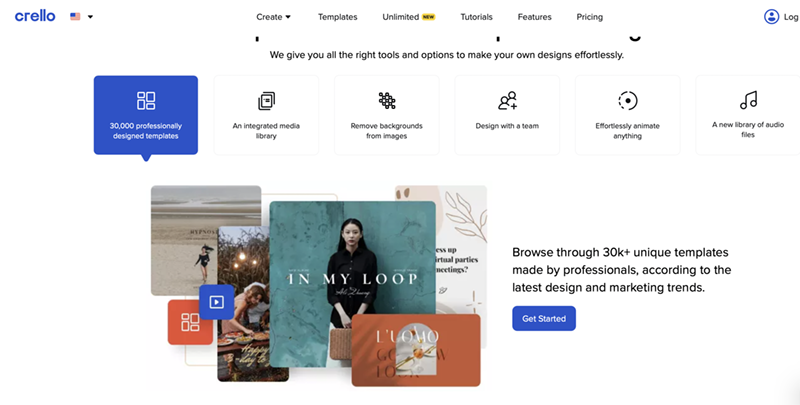This screenshot has width=800, height=405.
Task: Open the Unlimited NEW menu item
Action: 409,17
